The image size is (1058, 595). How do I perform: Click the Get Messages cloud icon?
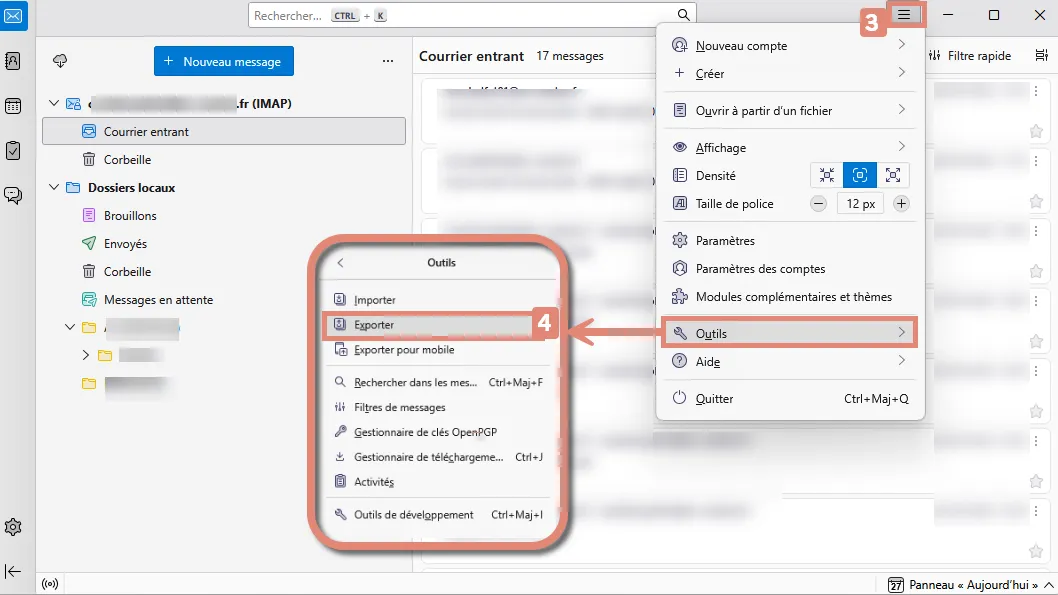(x=60, y=61)
